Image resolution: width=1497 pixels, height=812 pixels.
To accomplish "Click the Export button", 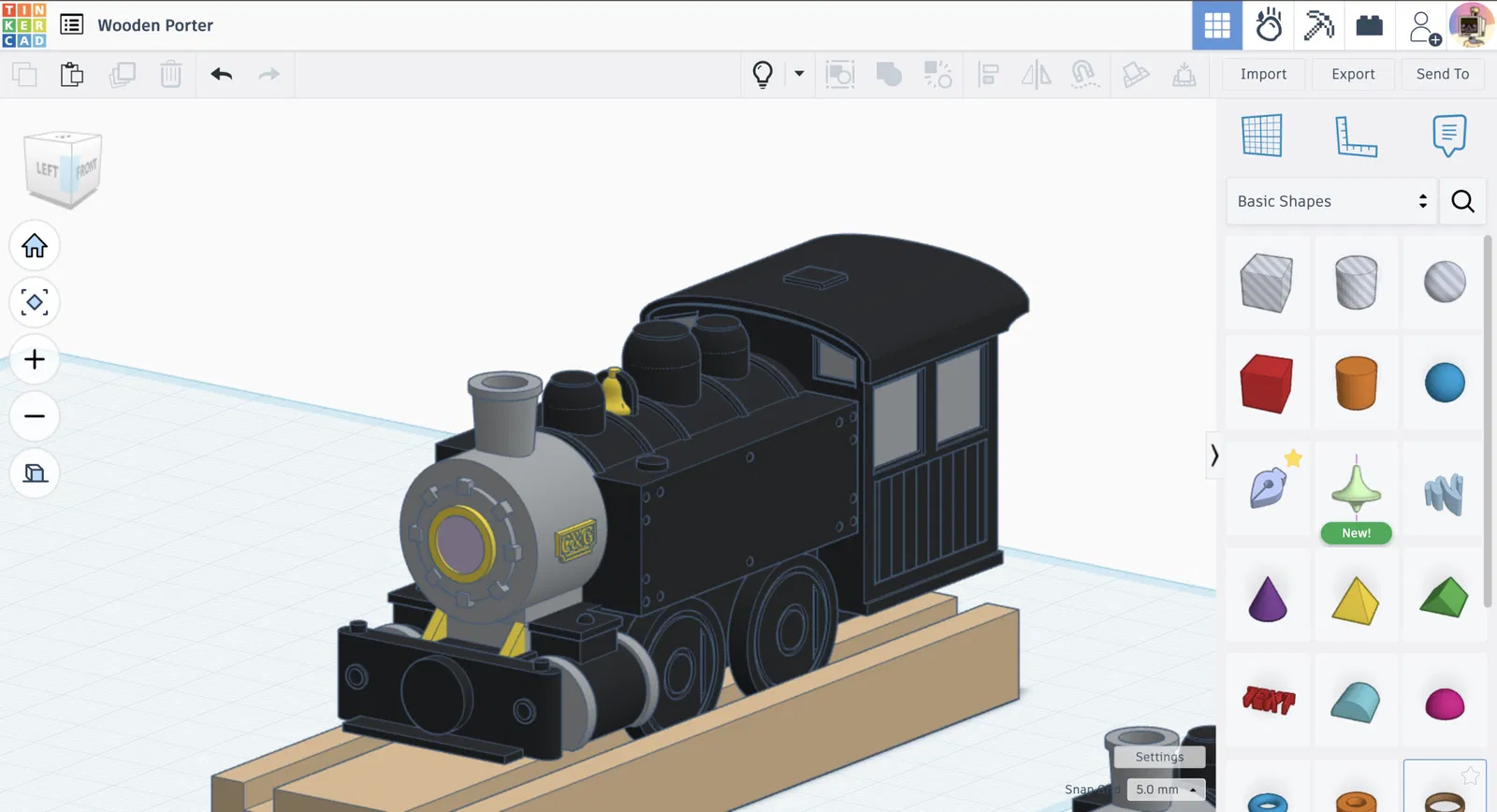I will [1353, 74].
